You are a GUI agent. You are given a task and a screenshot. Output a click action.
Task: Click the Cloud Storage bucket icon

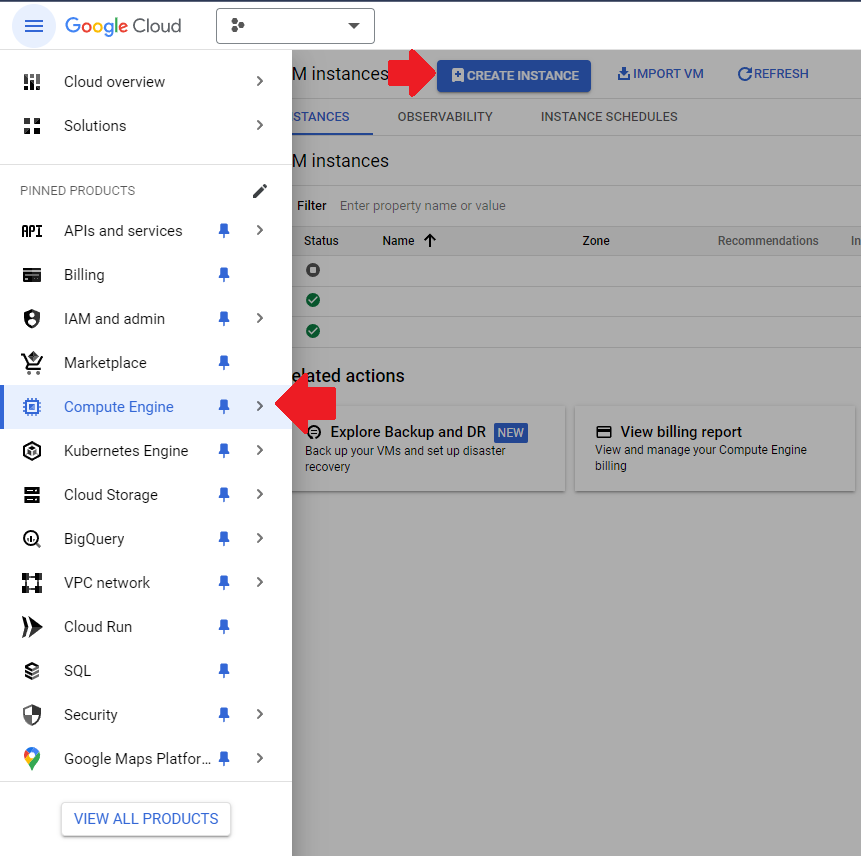(x=32, y=494)
